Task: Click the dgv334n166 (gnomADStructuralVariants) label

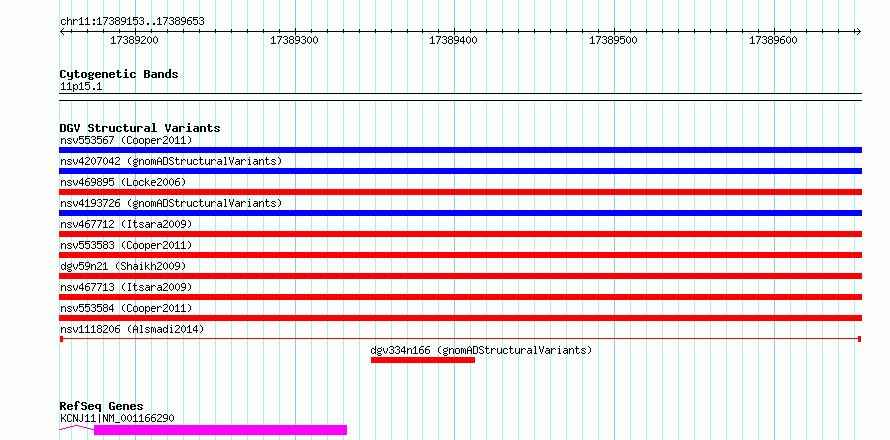Action: [481, 350]
